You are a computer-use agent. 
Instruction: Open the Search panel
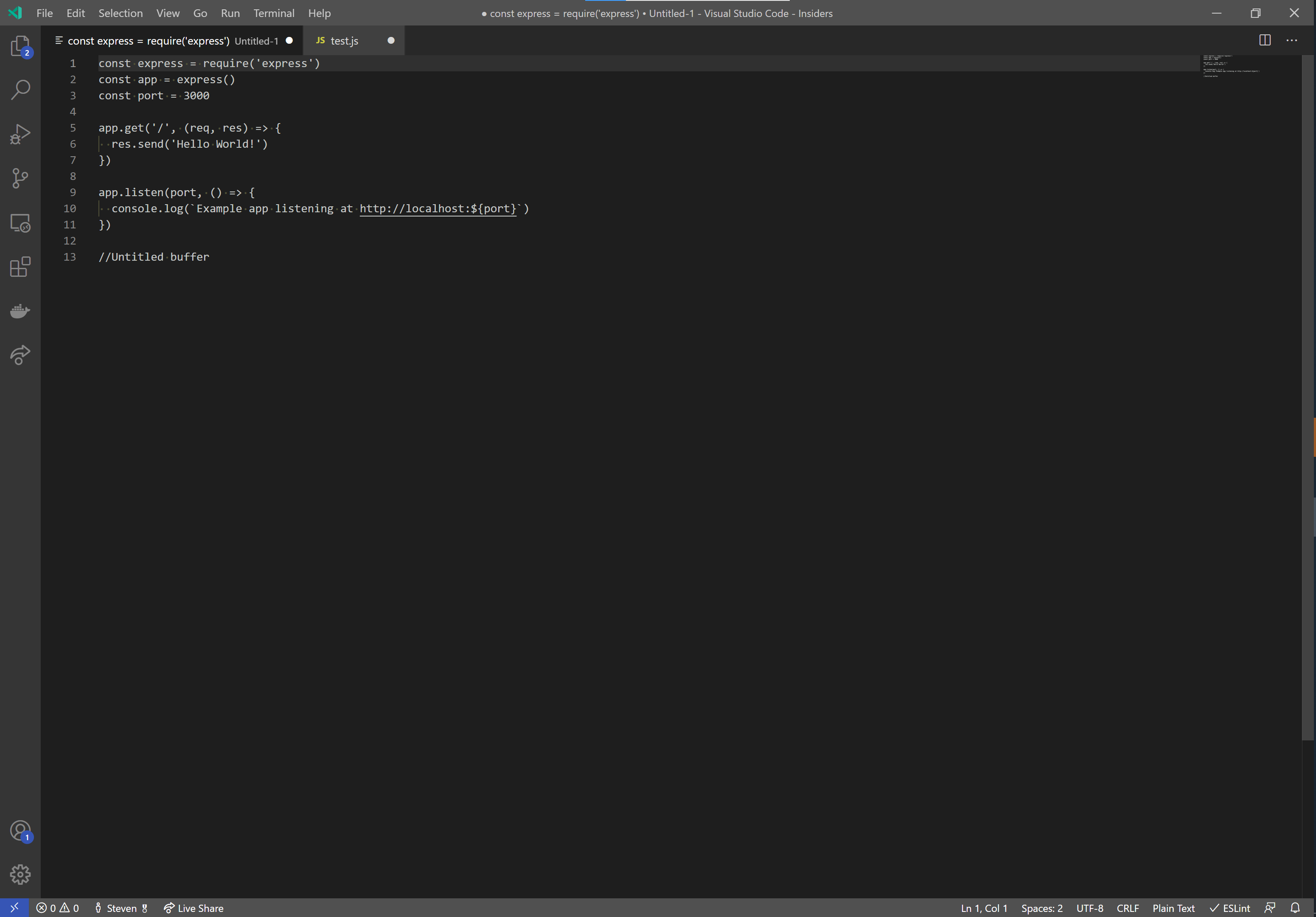[20, 90]
